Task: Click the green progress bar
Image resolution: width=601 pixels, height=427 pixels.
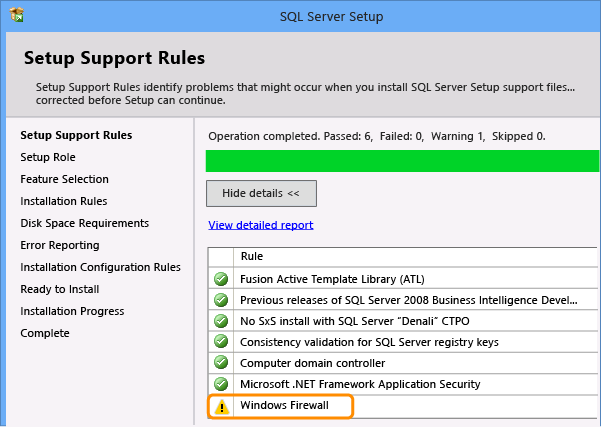Action: pyautogui.click(x=402, y=161)
